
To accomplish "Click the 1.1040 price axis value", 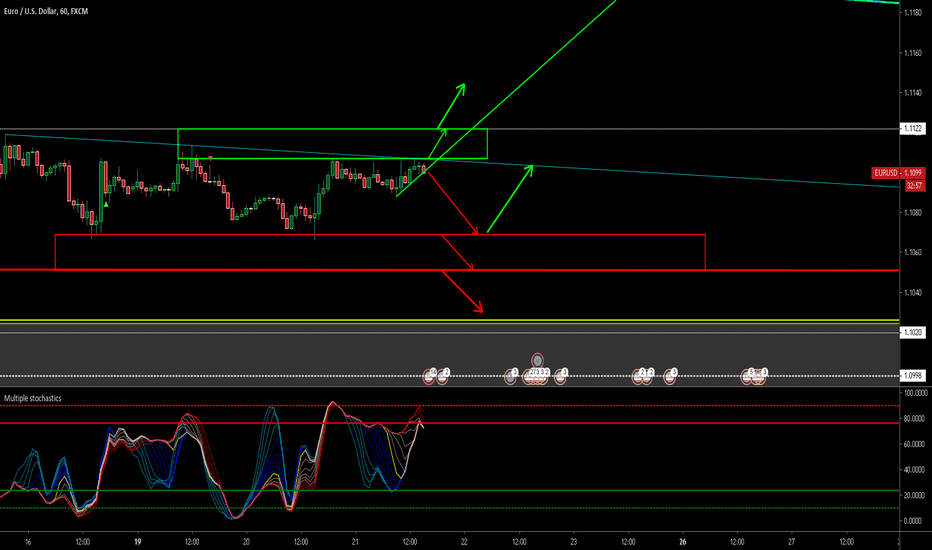I will coord(912,293).
